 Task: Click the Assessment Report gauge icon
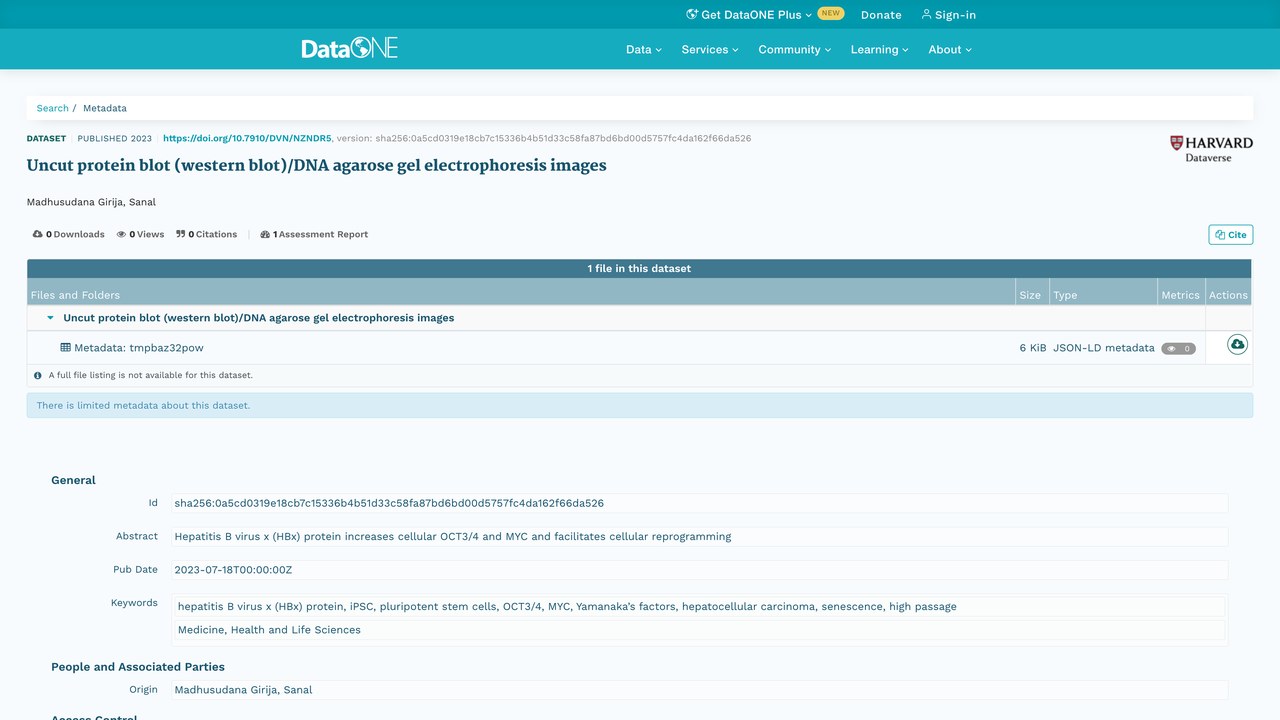click(x=265, y=234)
